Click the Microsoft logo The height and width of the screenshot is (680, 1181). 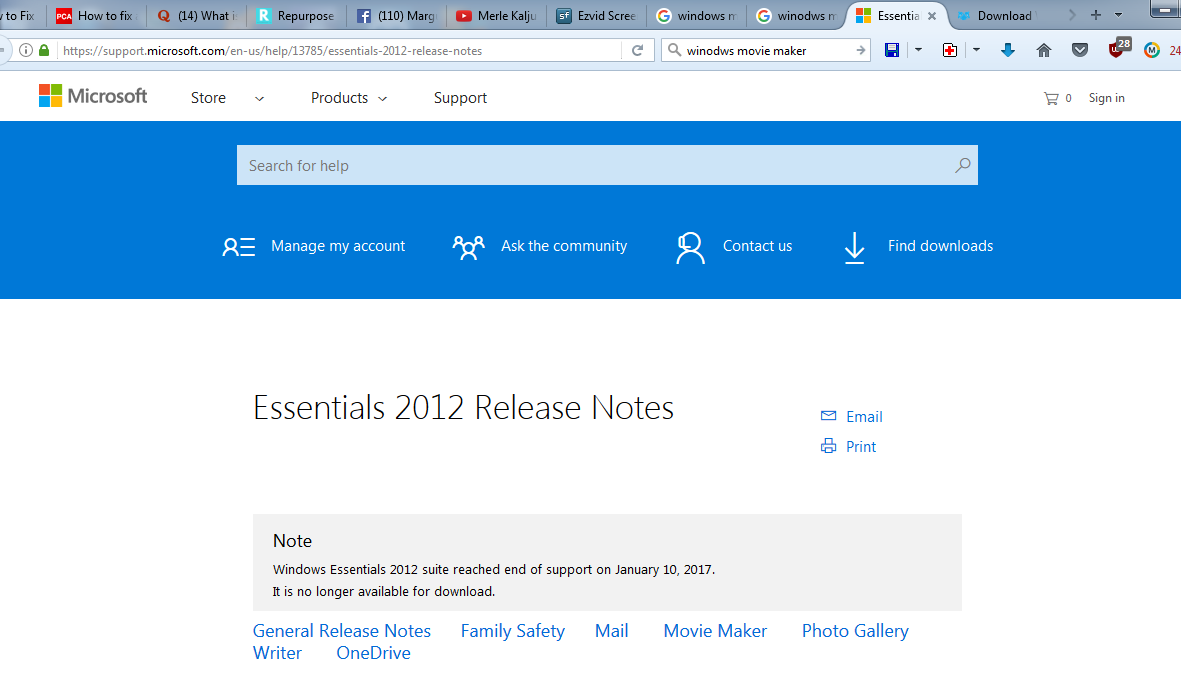tap(93, 96)
